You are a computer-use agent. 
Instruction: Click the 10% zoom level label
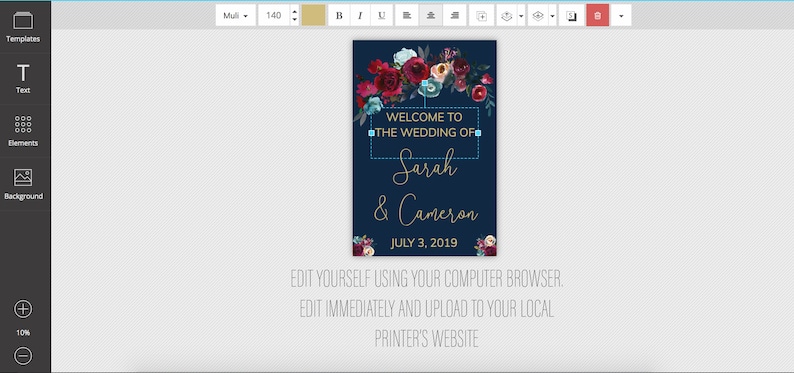coord(23,333)
